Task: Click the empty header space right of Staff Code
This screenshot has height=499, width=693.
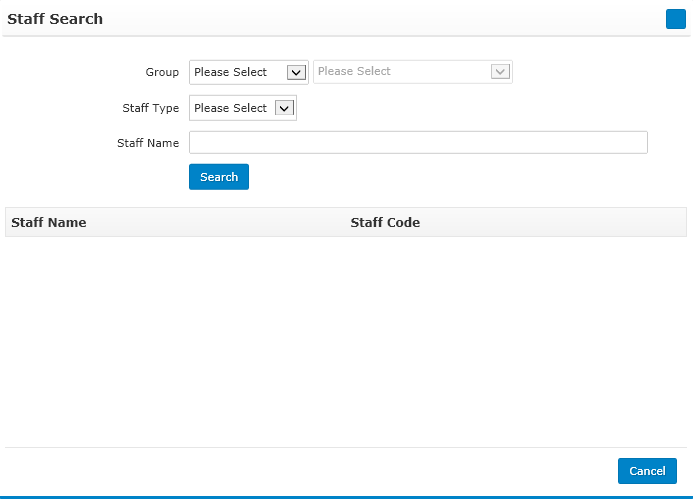Action: [x=552, y=222]
